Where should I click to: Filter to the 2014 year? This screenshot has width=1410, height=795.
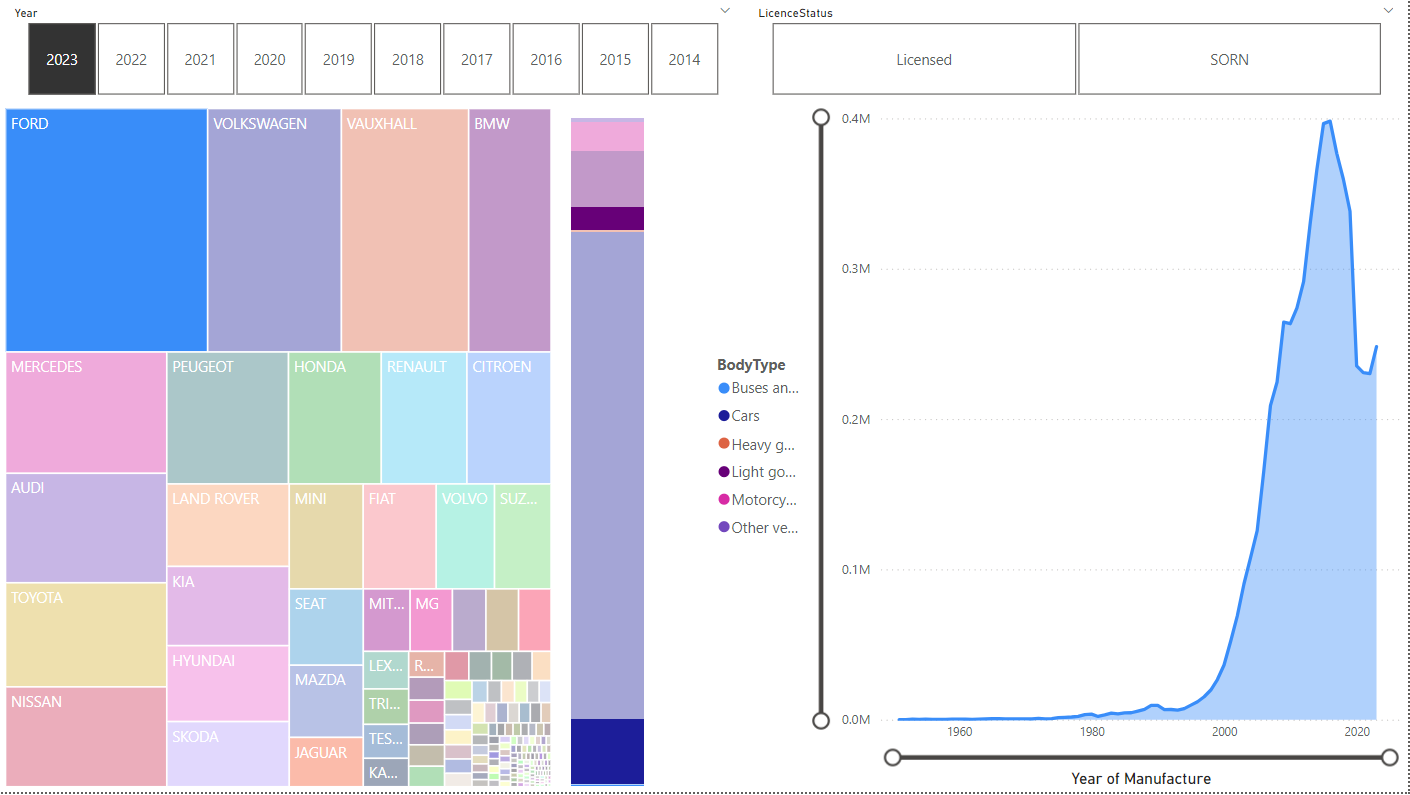pyautogui.click(x=685, y=59)
